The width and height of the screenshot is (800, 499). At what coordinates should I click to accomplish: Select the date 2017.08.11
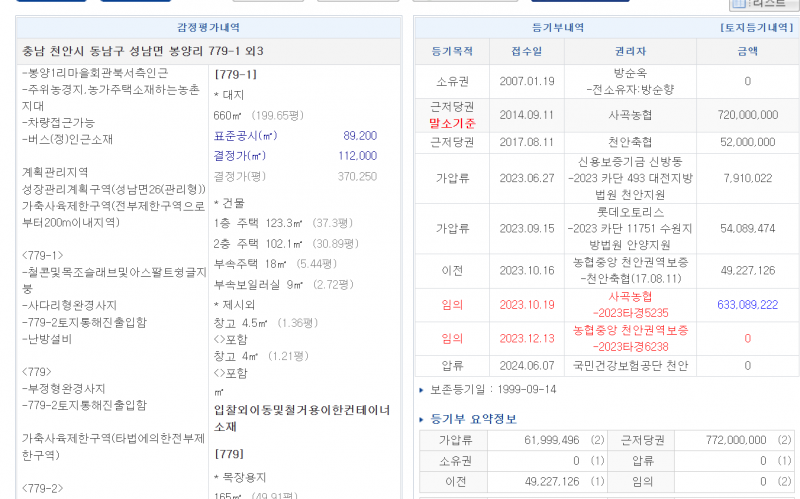tap(527, 142)
